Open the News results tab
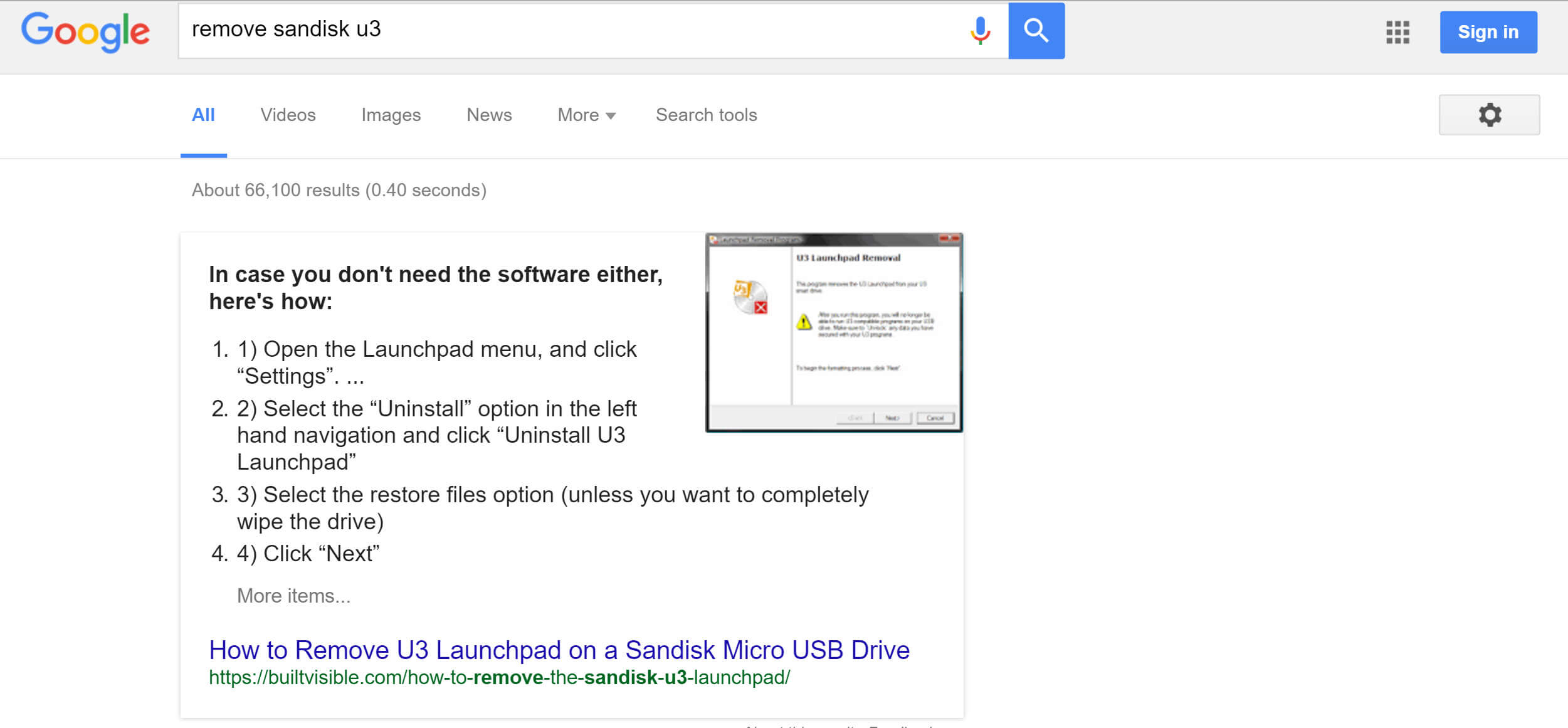Image resolution: width=1568 pixels, height=728 pixels. (488, 115)
